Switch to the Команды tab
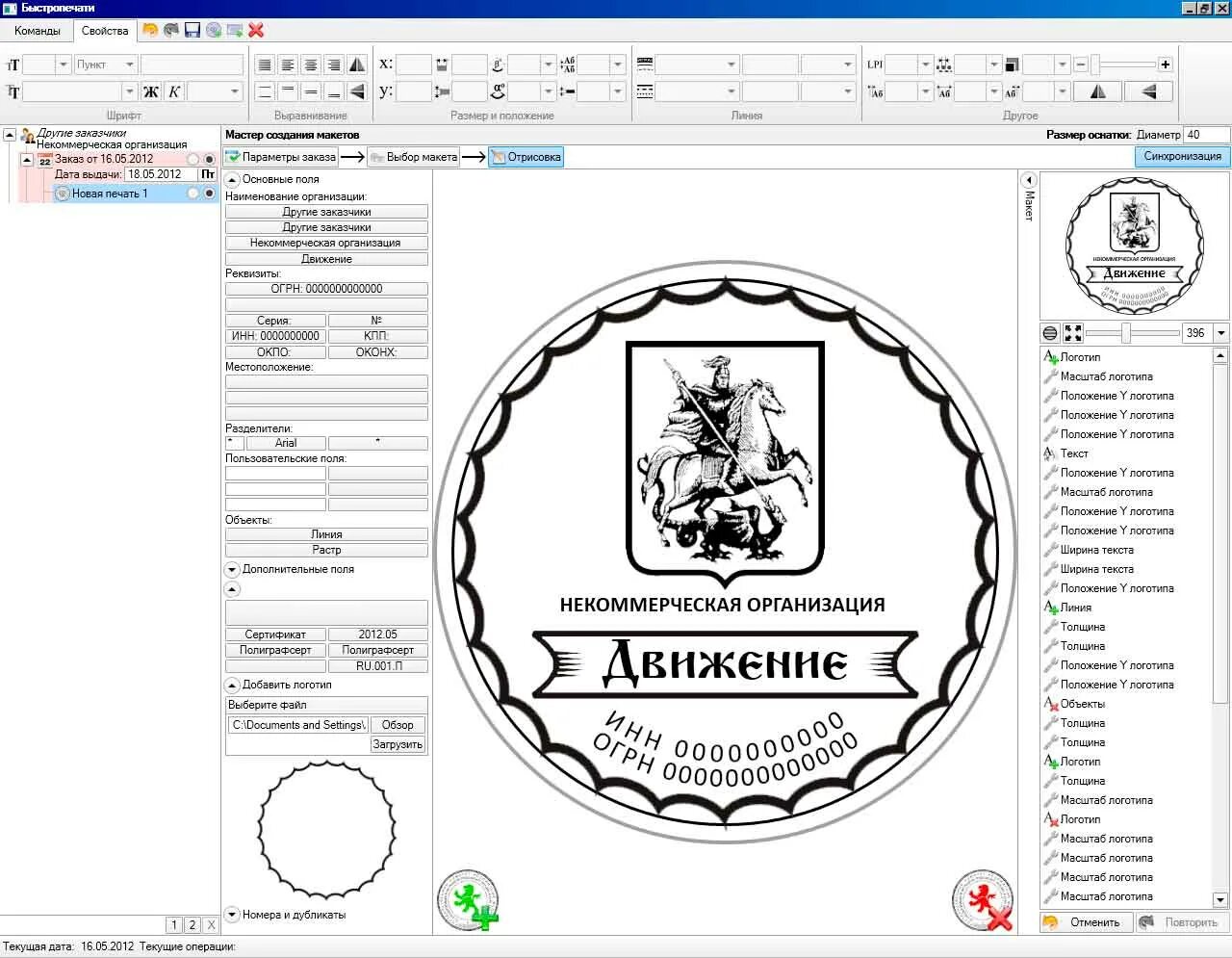 [x=38, y=31]
